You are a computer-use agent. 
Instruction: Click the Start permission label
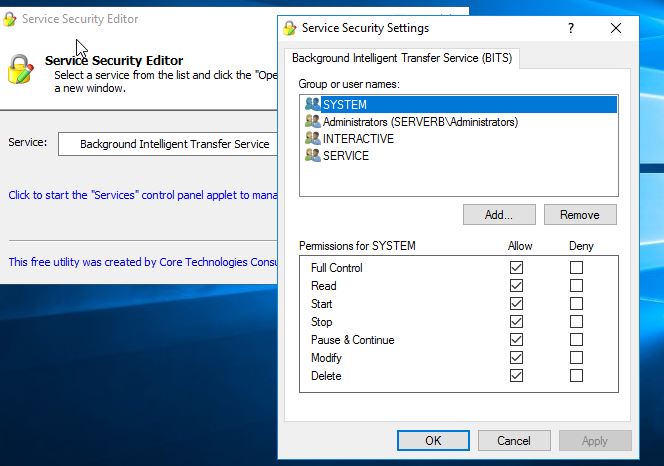click(x=321, y=304)
